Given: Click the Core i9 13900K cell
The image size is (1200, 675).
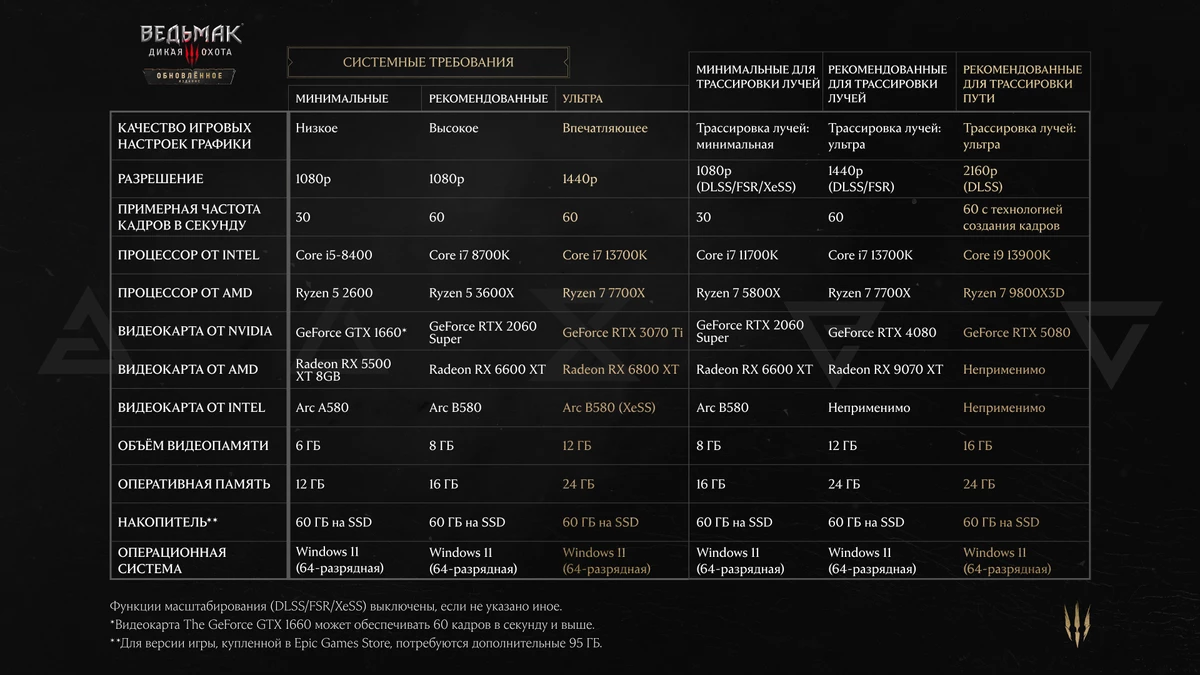Looking at the screenshot, I should pyautogui.click(x=1006, y=255).
